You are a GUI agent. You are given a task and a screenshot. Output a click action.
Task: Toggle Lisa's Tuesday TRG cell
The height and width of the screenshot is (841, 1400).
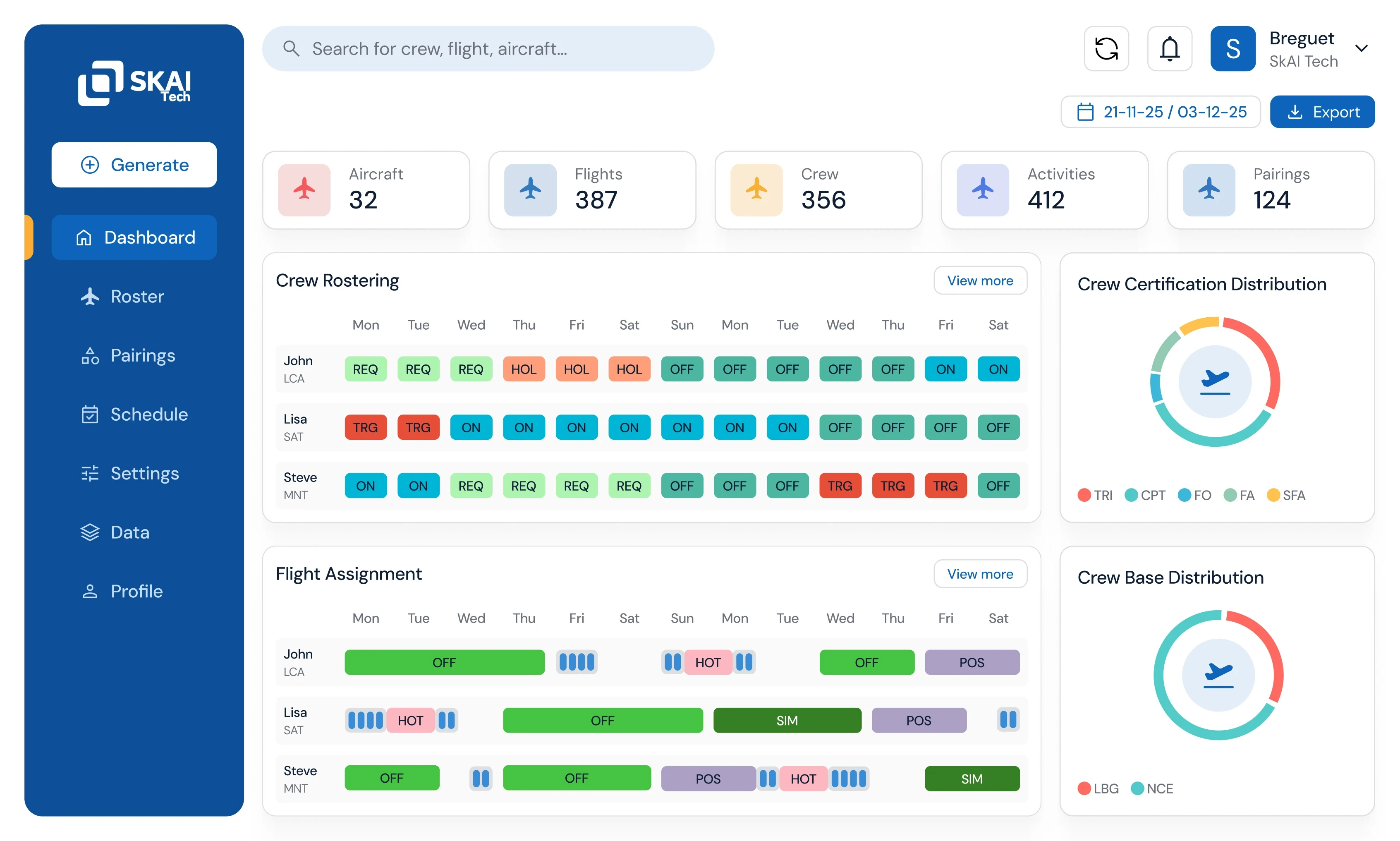coord(418,427)
